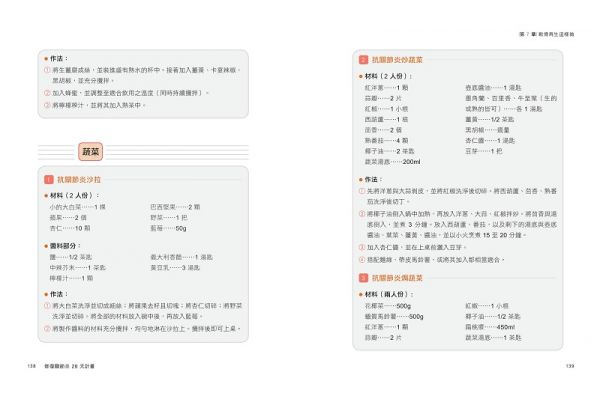This screenshot has width=600, height=399.
Task: Click the step beginning "加入蜂蜜"
Action: tap(127, 93)
